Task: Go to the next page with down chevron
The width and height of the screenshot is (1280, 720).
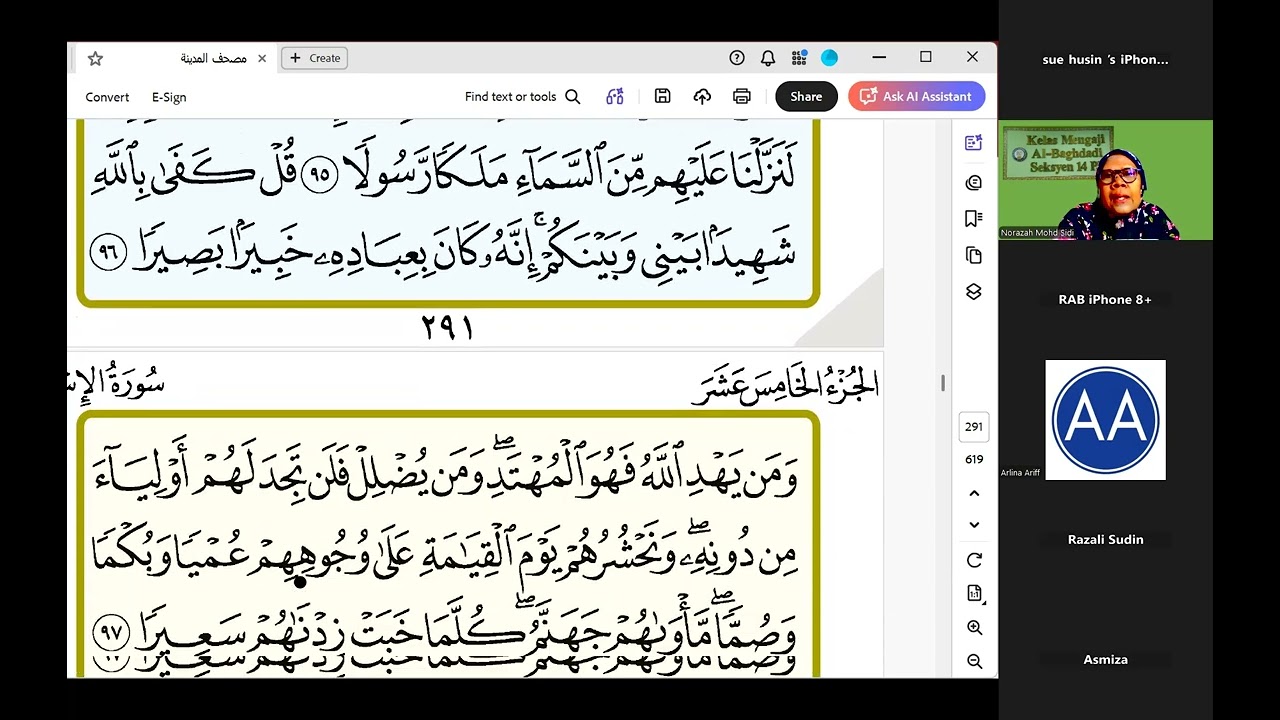Action: 974,525
